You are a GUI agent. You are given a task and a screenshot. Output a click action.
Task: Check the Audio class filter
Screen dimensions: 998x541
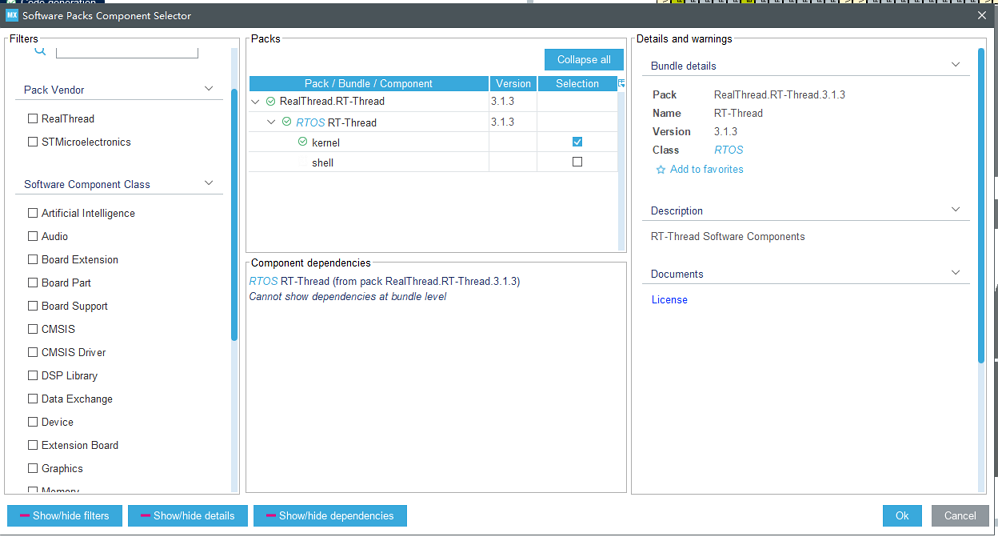tap(33, 236)
